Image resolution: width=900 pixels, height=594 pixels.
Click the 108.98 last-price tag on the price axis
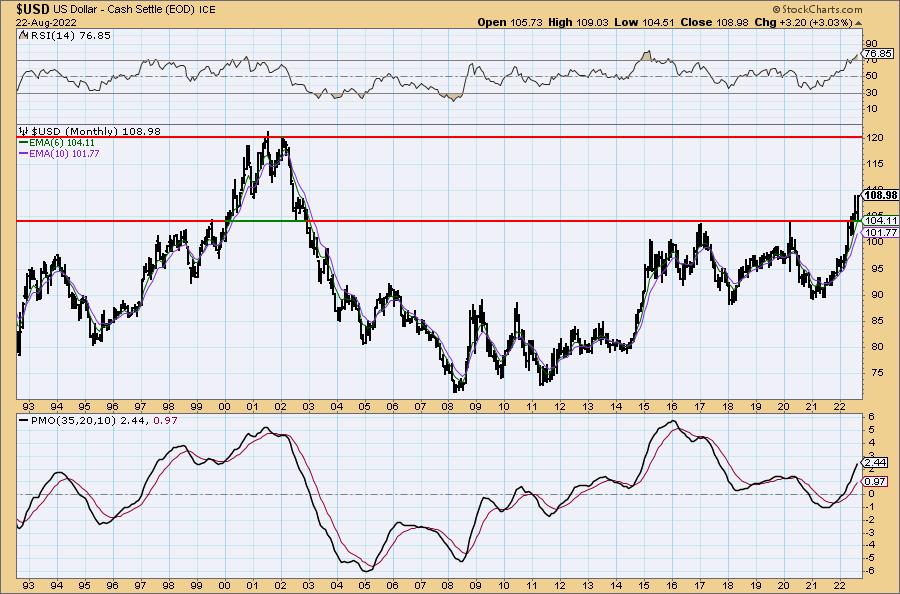(880, 195)
